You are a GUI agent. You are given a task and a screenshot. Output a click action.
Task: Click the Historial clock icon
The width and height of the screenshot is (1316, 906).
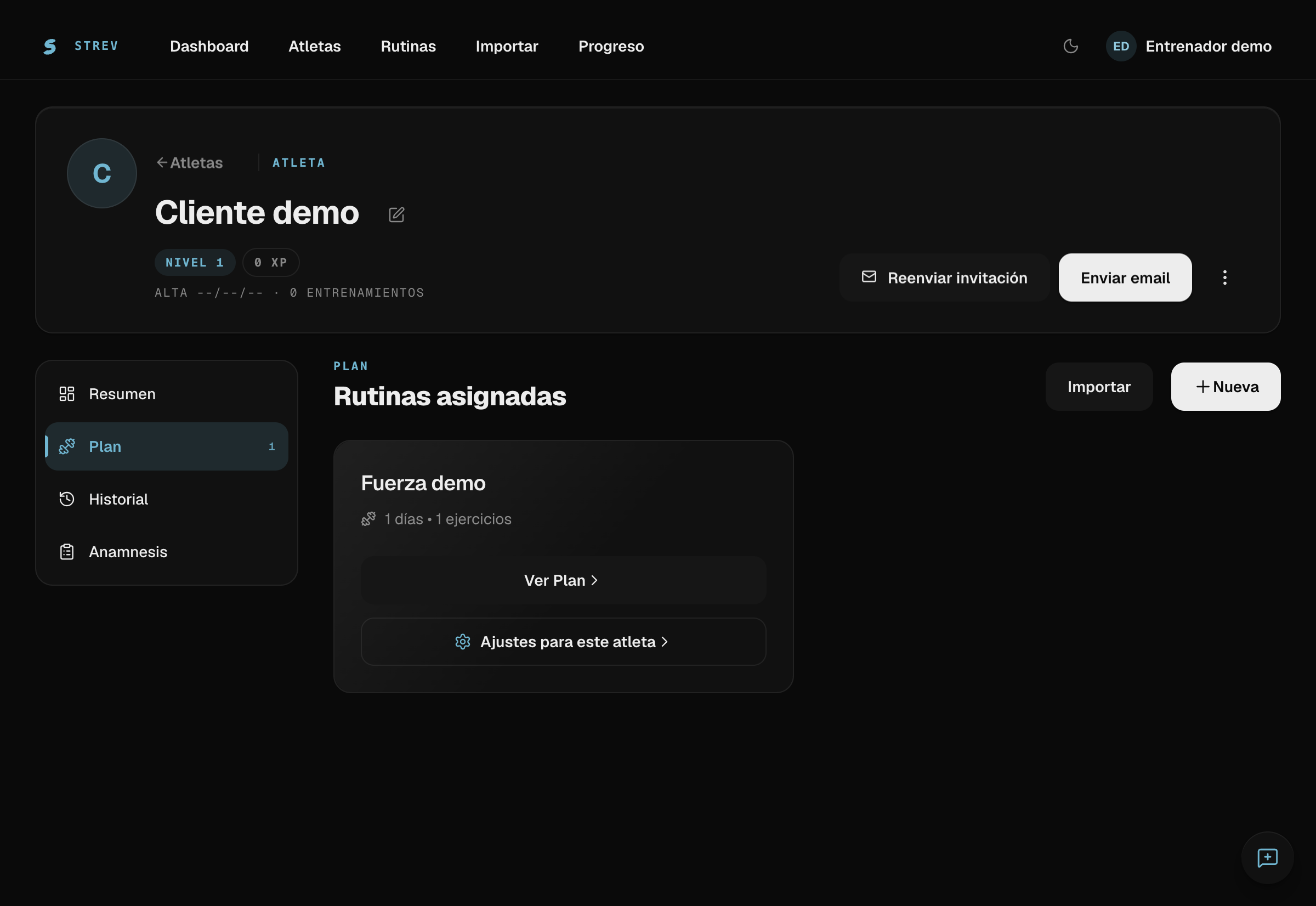click(67, 499)
